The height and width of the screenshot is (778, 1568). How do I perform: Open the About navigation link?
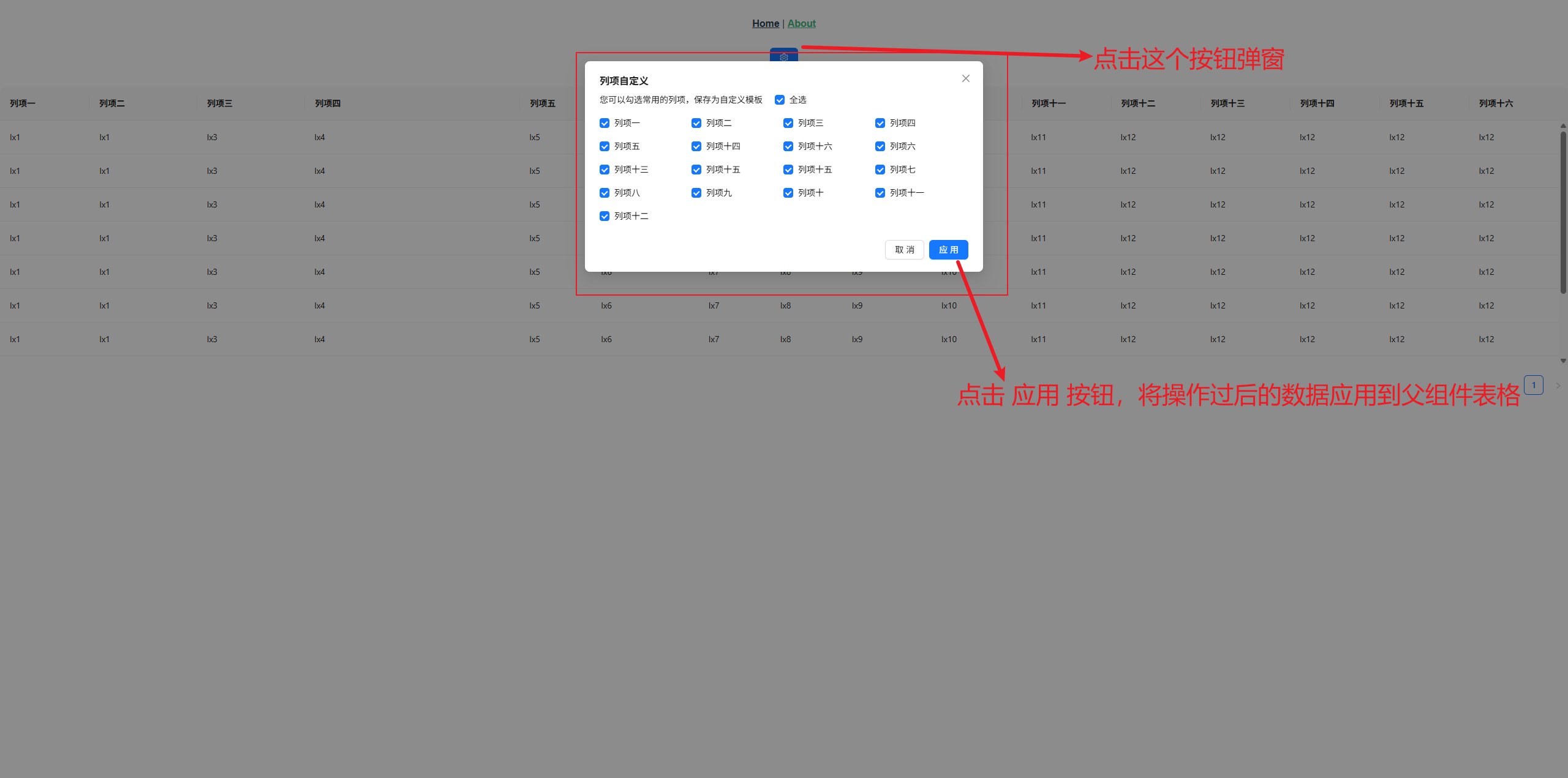(801, 23)
